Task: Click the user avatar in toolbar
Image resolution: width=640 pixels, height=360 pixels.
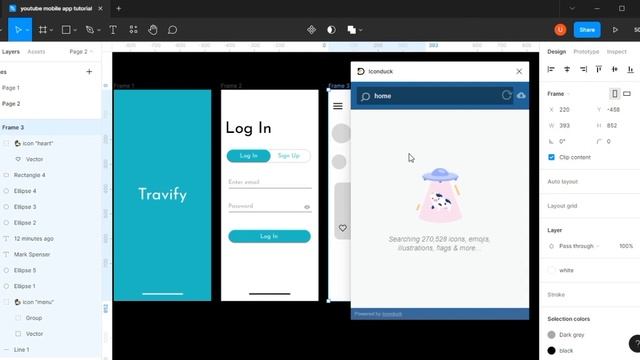Action: 560,30
